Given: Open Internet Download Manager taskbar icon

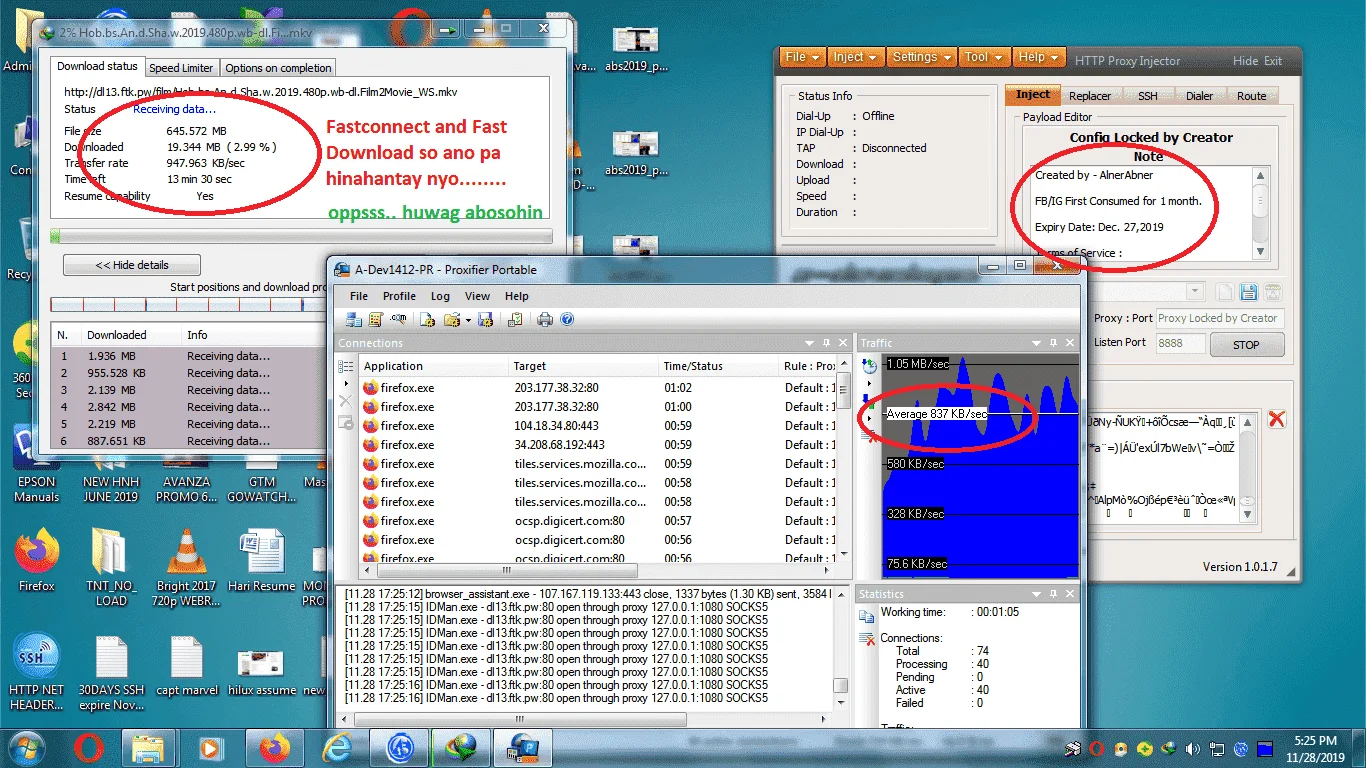Looking at the screenshot, I should 461,747.
